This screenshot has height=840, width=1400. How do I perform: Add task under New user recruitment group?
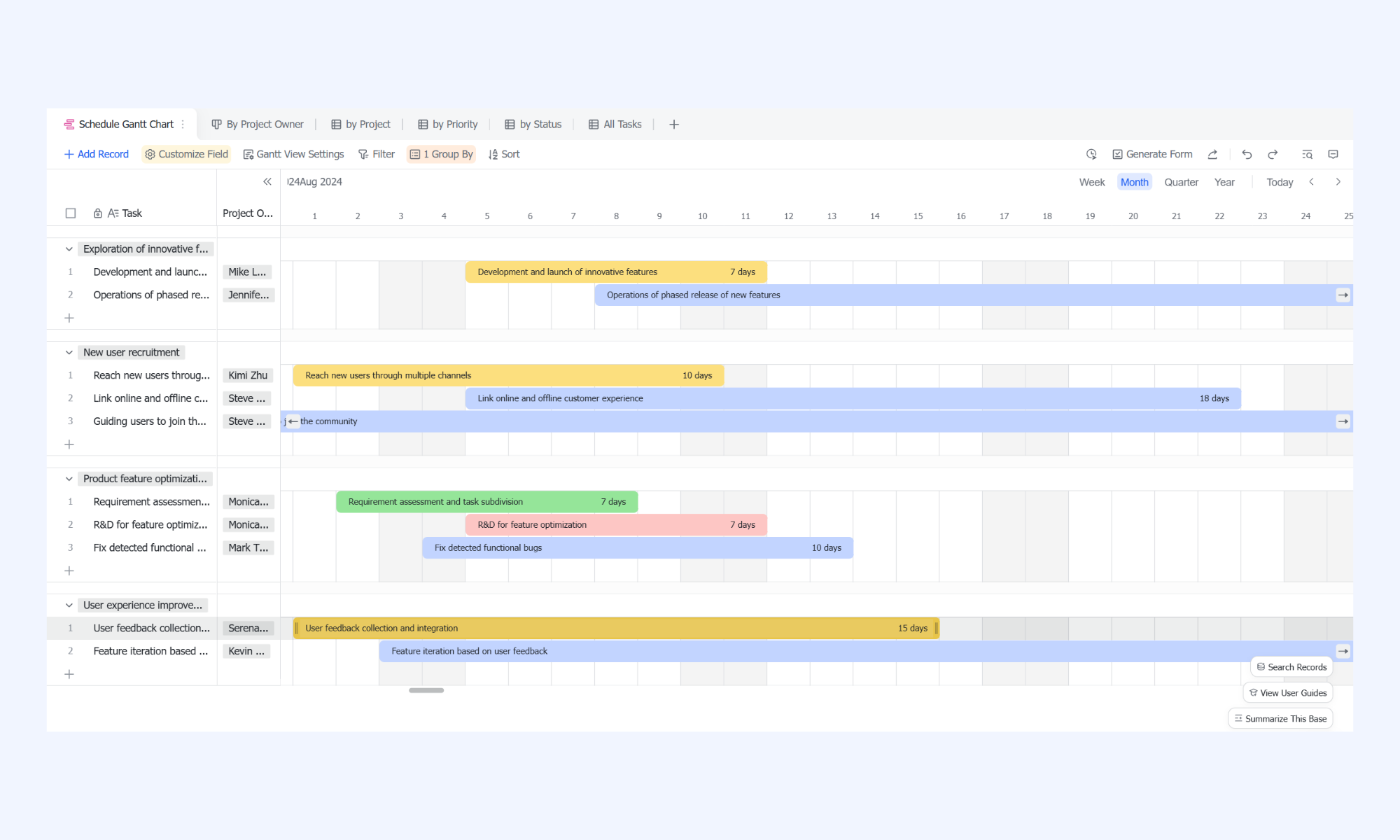[x=69, y=444]
